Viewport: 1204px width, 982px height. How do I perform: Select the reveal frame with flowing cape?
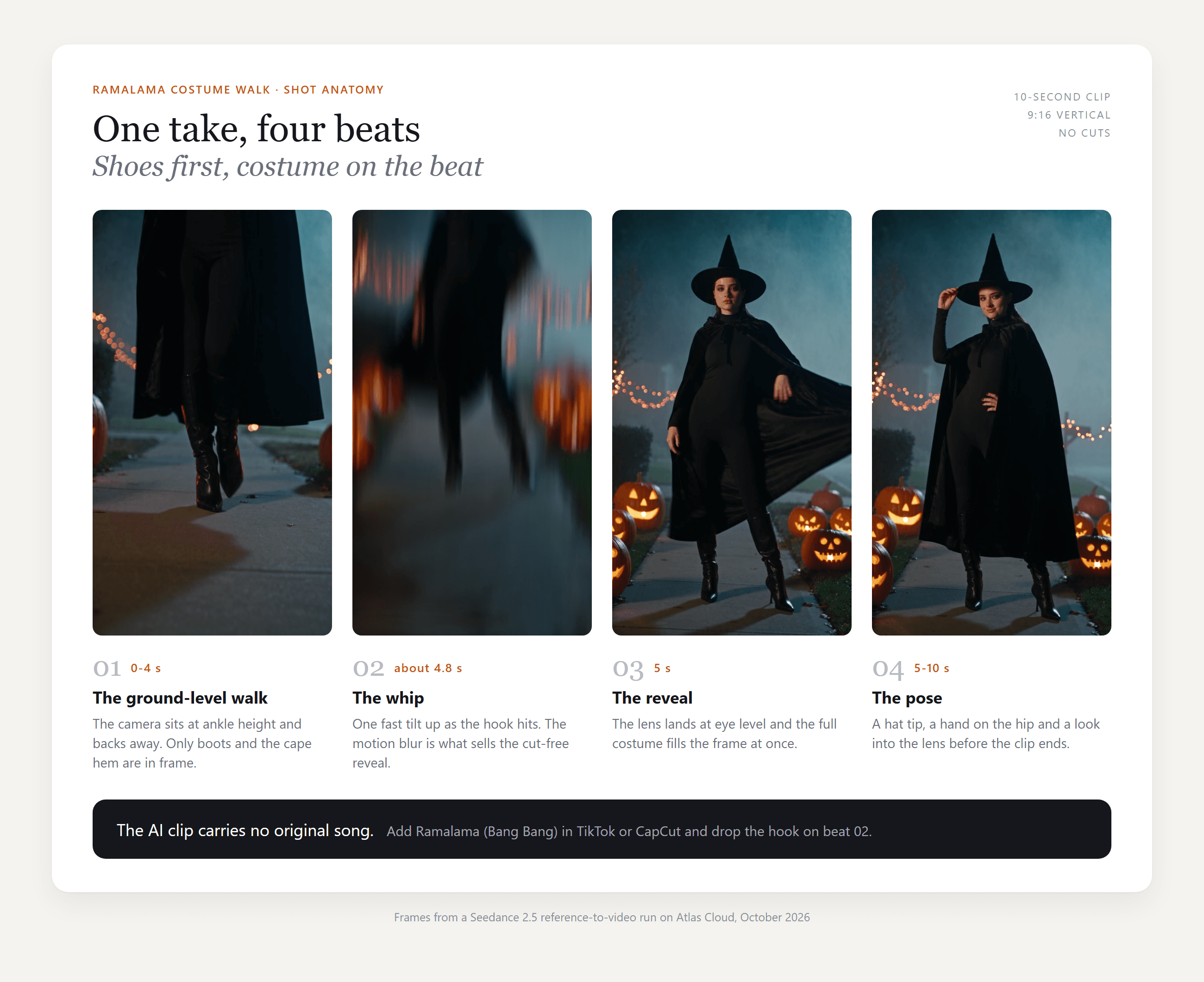coord(731,422)
